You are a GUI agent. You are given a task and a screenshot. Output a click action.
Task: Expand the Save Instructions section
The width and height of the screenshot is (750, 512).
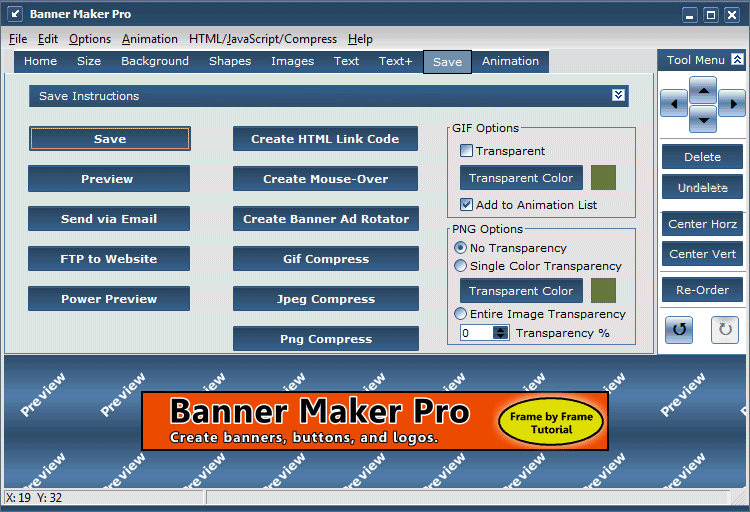[618, 95]
